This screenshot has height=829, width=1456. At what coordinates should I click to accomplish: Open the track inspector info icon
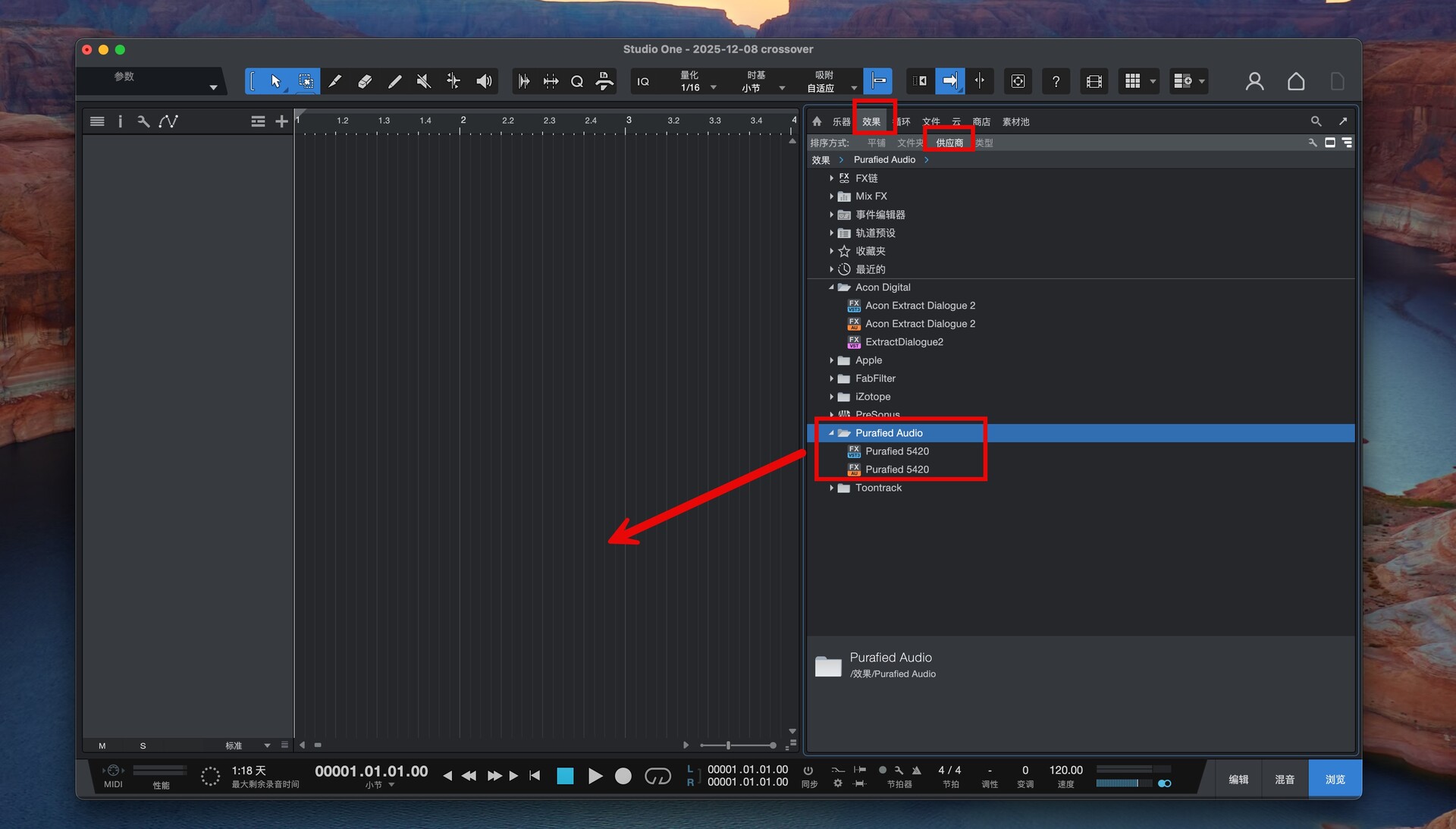pos(120,121)
